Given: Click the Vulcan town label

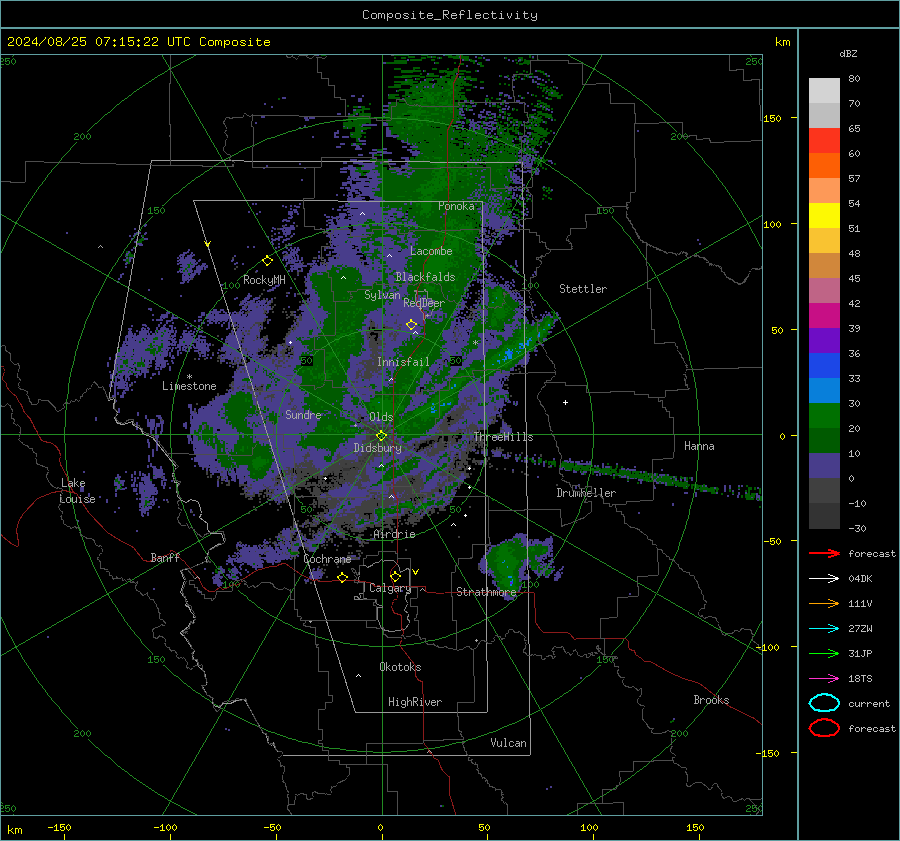Looking at the screenshot, I should point(508,743).
